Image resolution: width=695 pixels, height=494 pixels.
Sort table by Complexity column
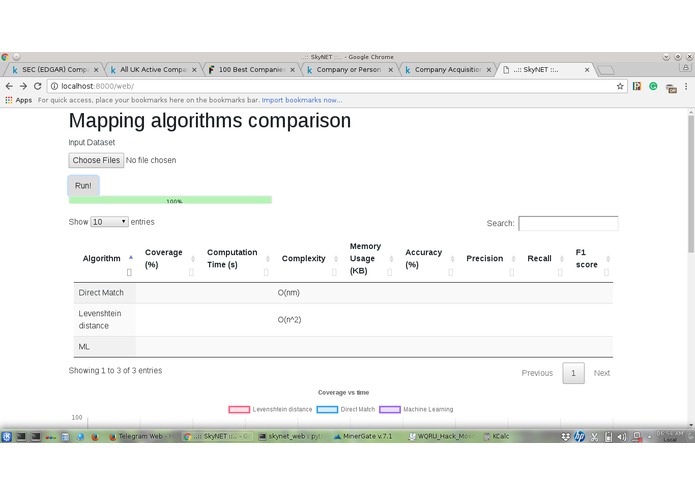(x=307, y=258)
